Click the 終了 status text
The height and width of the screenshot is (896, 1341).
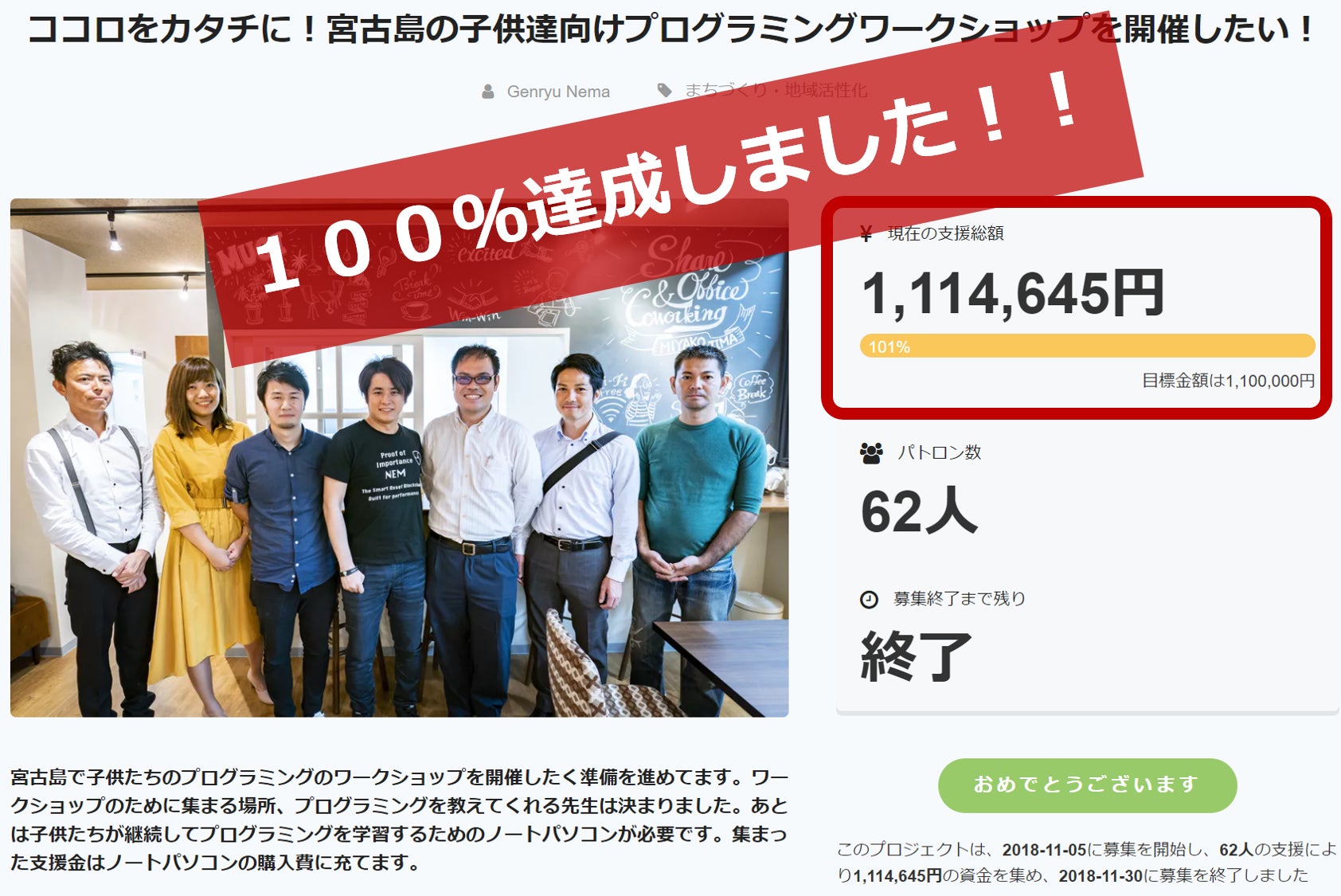[917, 656]
